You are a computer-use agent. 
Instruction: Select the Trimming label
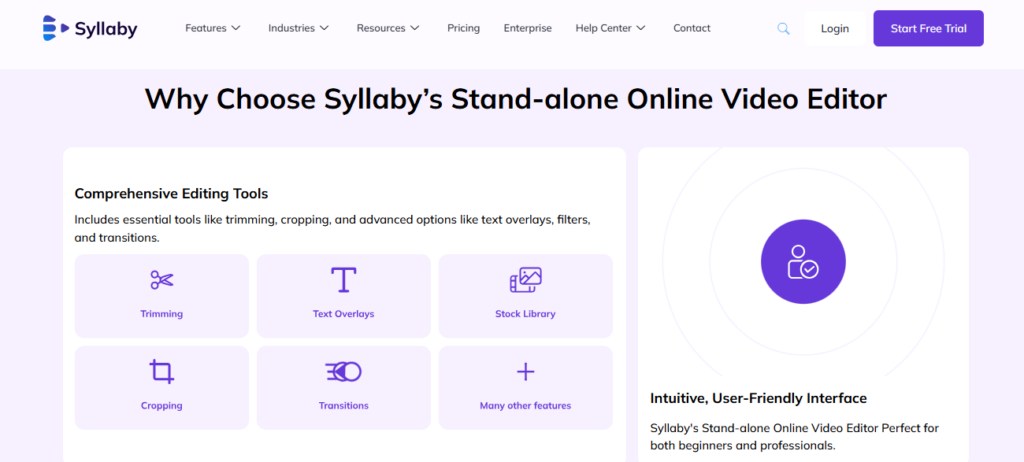(x=161, y=314)
